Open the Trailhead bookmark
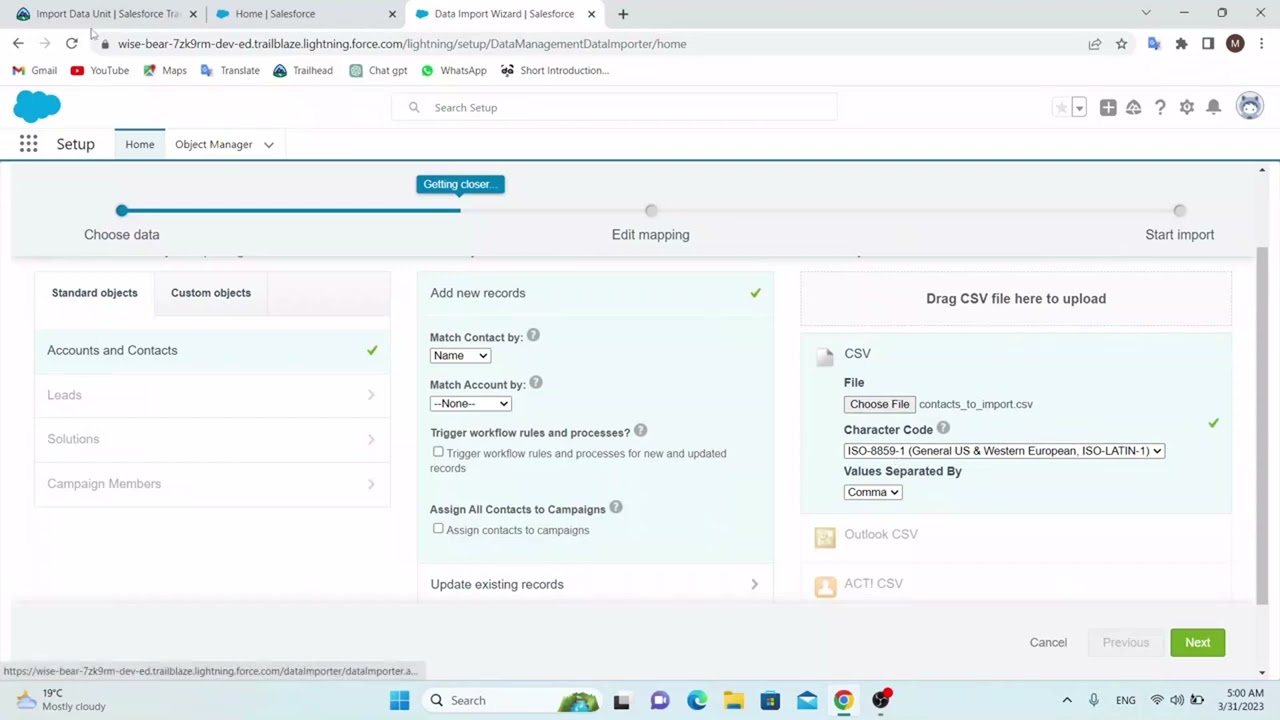This screenshot has width=1280, height=720. 302,70
